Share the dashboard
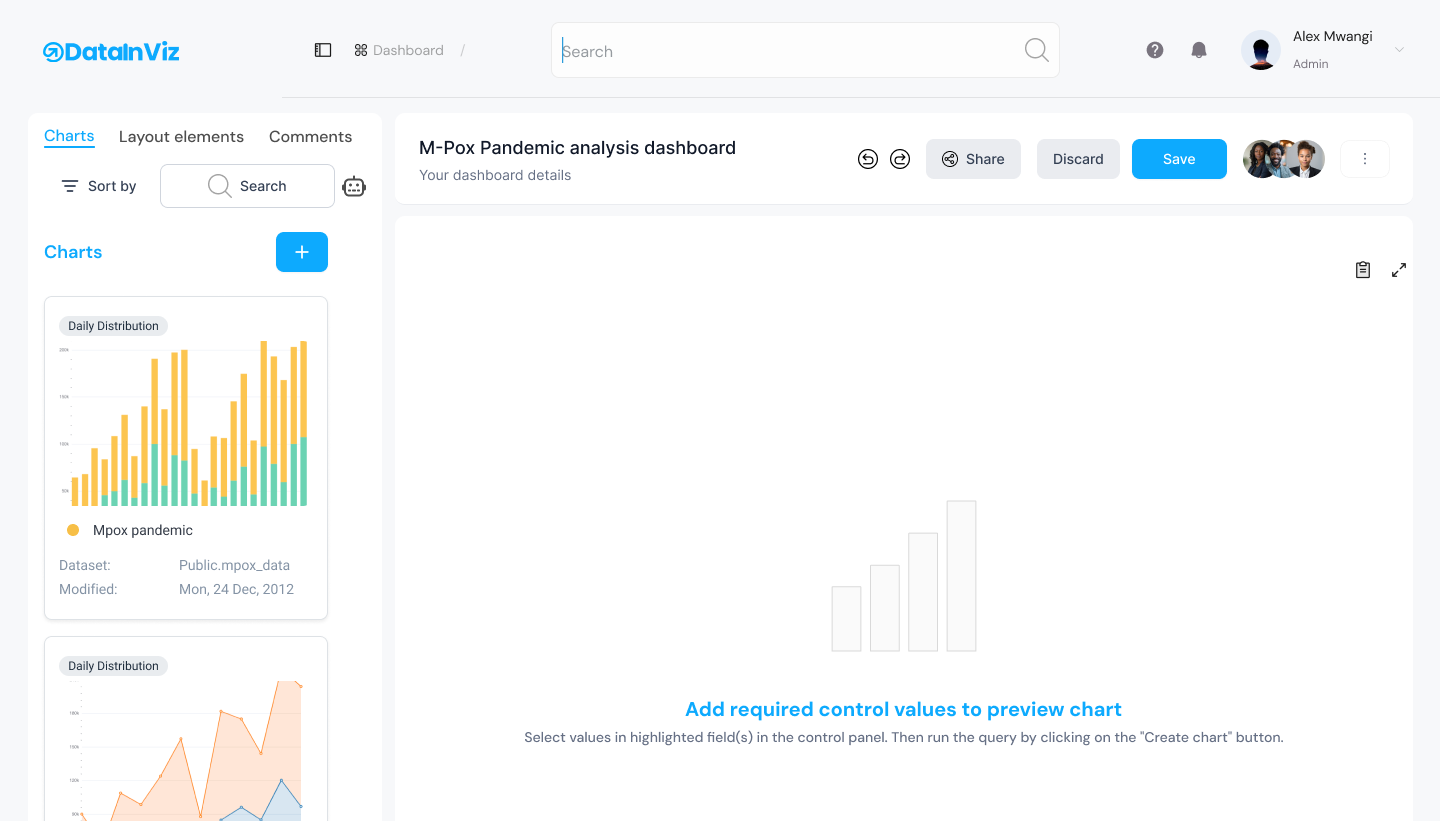Screen dimensions: 1440x821 point(972,158)
